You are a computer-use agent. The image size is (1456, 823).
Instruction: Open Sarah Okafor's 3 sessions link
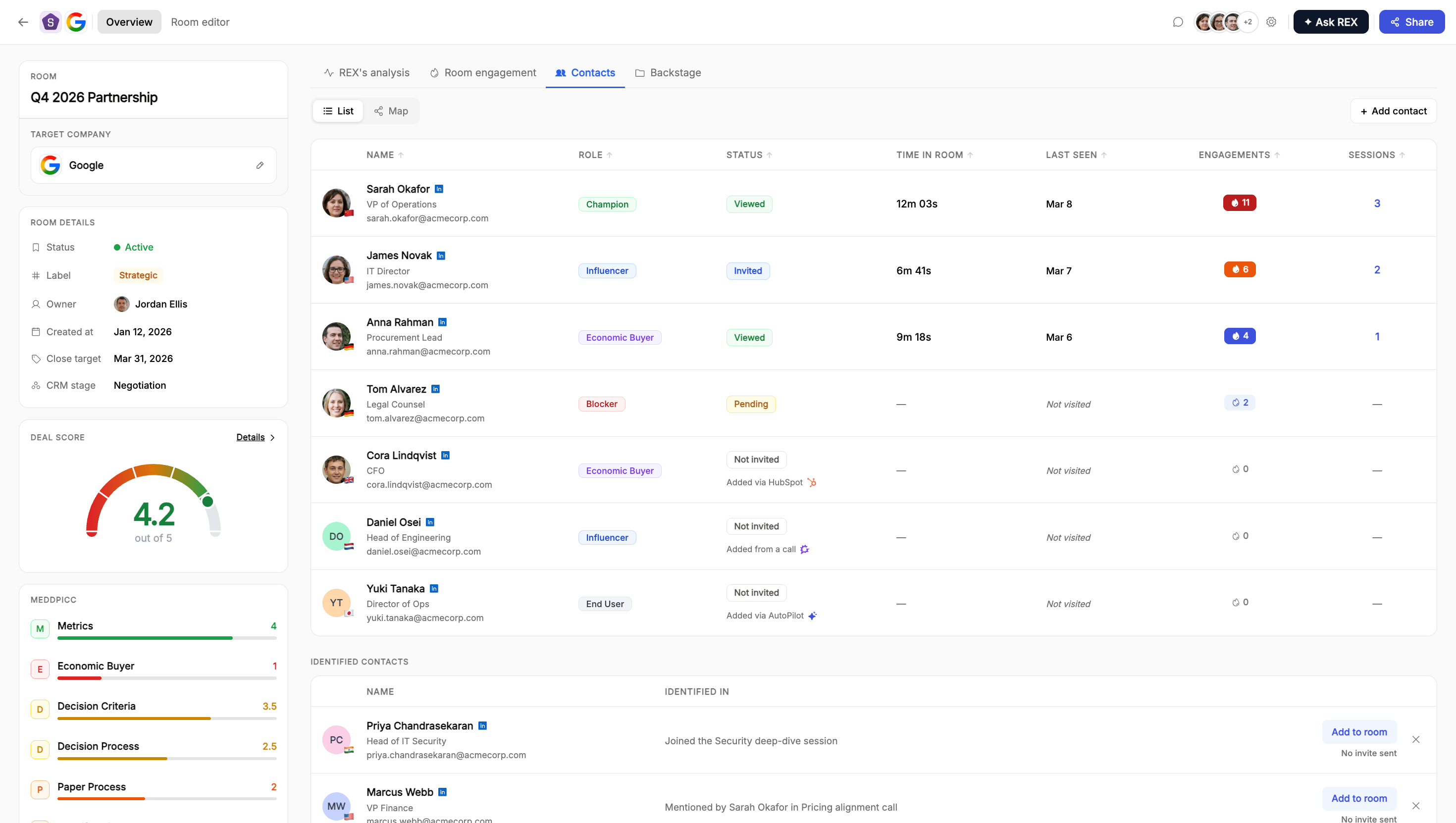pos(1377,203)
